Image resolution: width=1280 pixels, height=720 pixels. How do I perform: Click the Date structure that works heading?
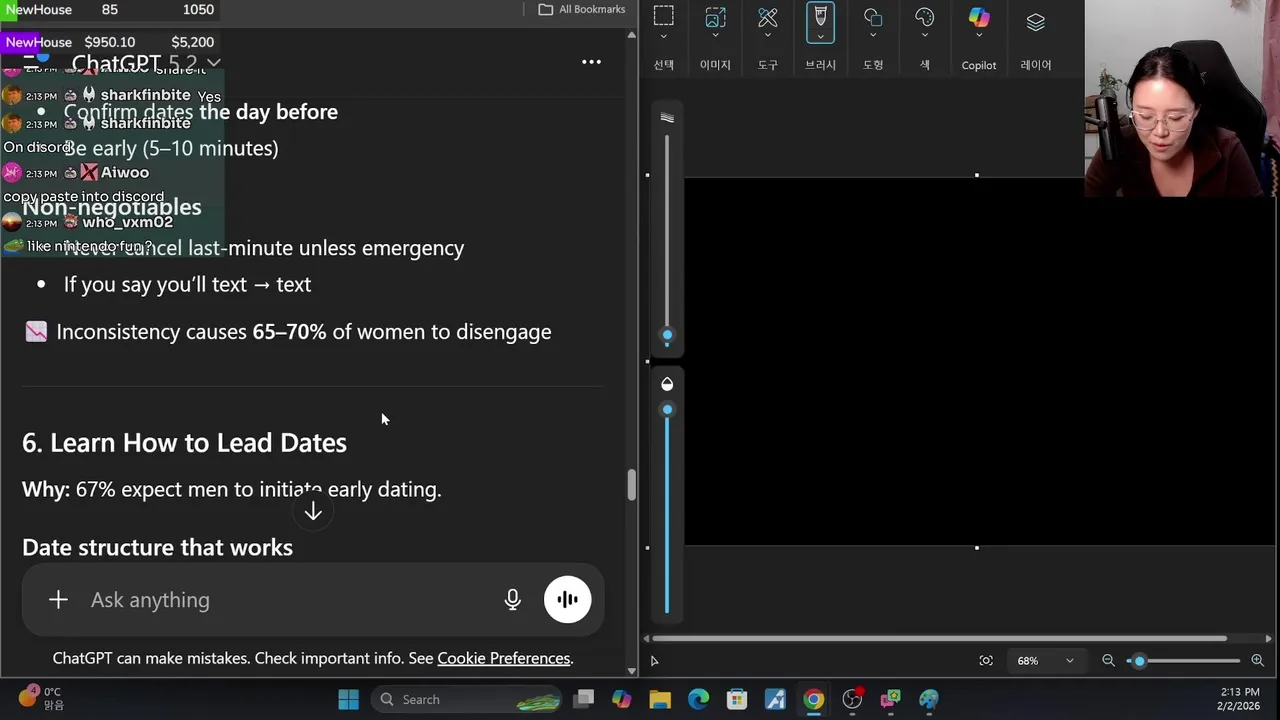click(x=157, y=547)
